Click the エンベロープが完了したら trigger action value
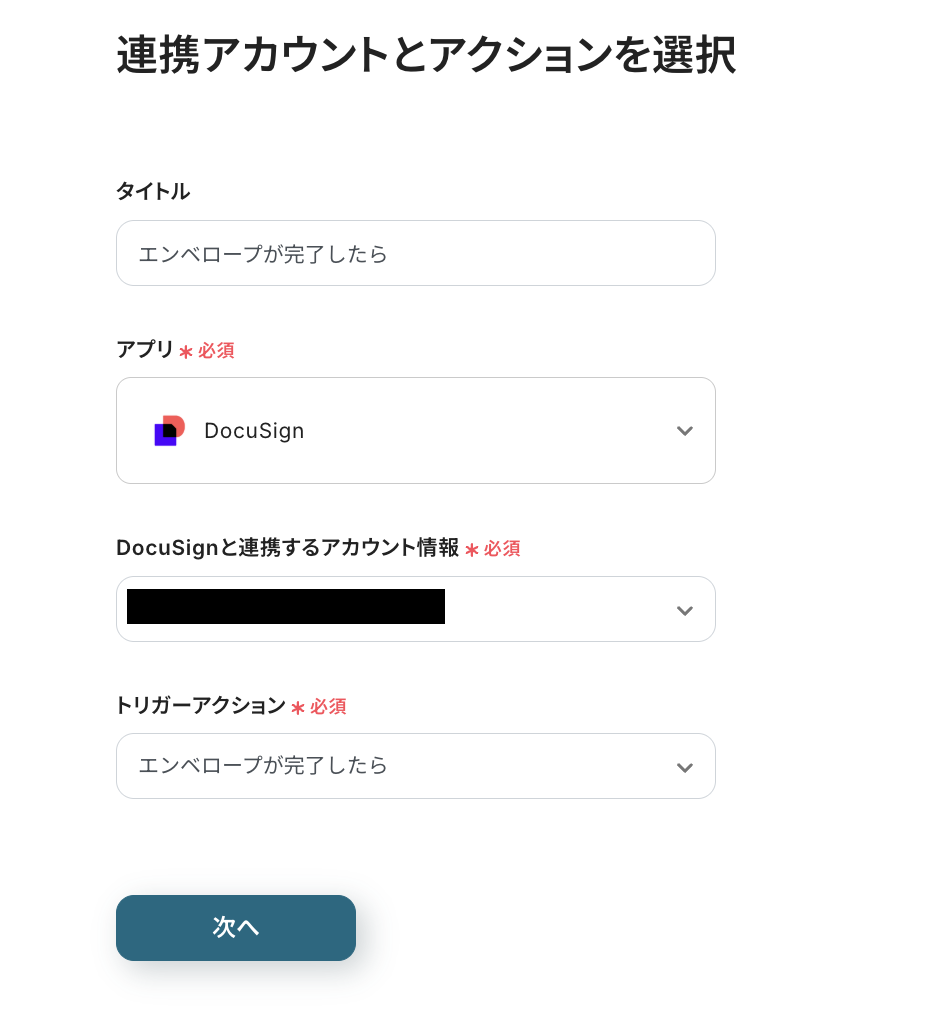This screenshot has width=942, height=1010. [263, 766]
